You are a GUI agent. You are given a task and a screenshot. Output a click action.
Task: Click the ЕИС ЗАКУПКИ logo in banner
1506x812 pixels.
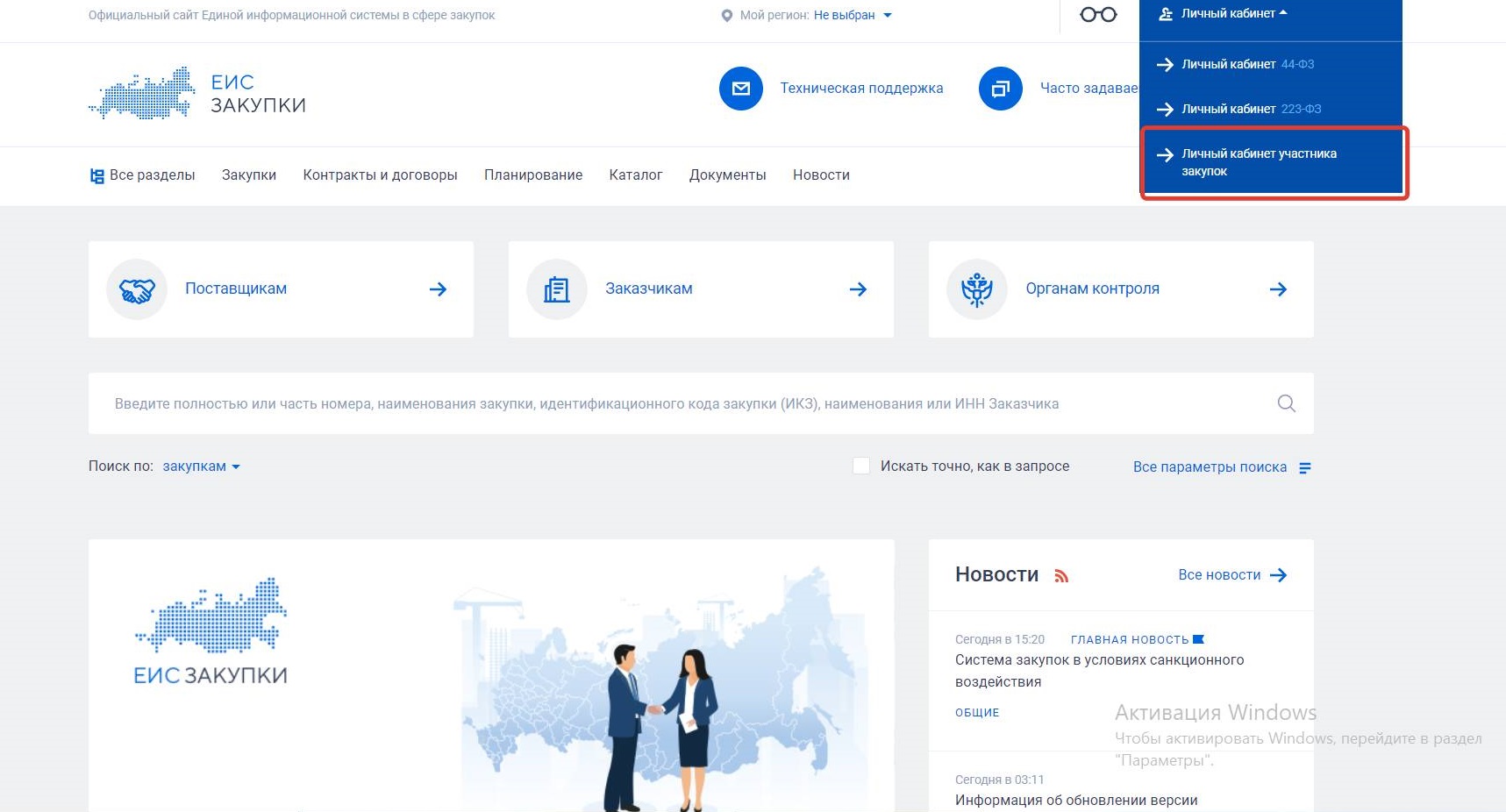point(211,631)
